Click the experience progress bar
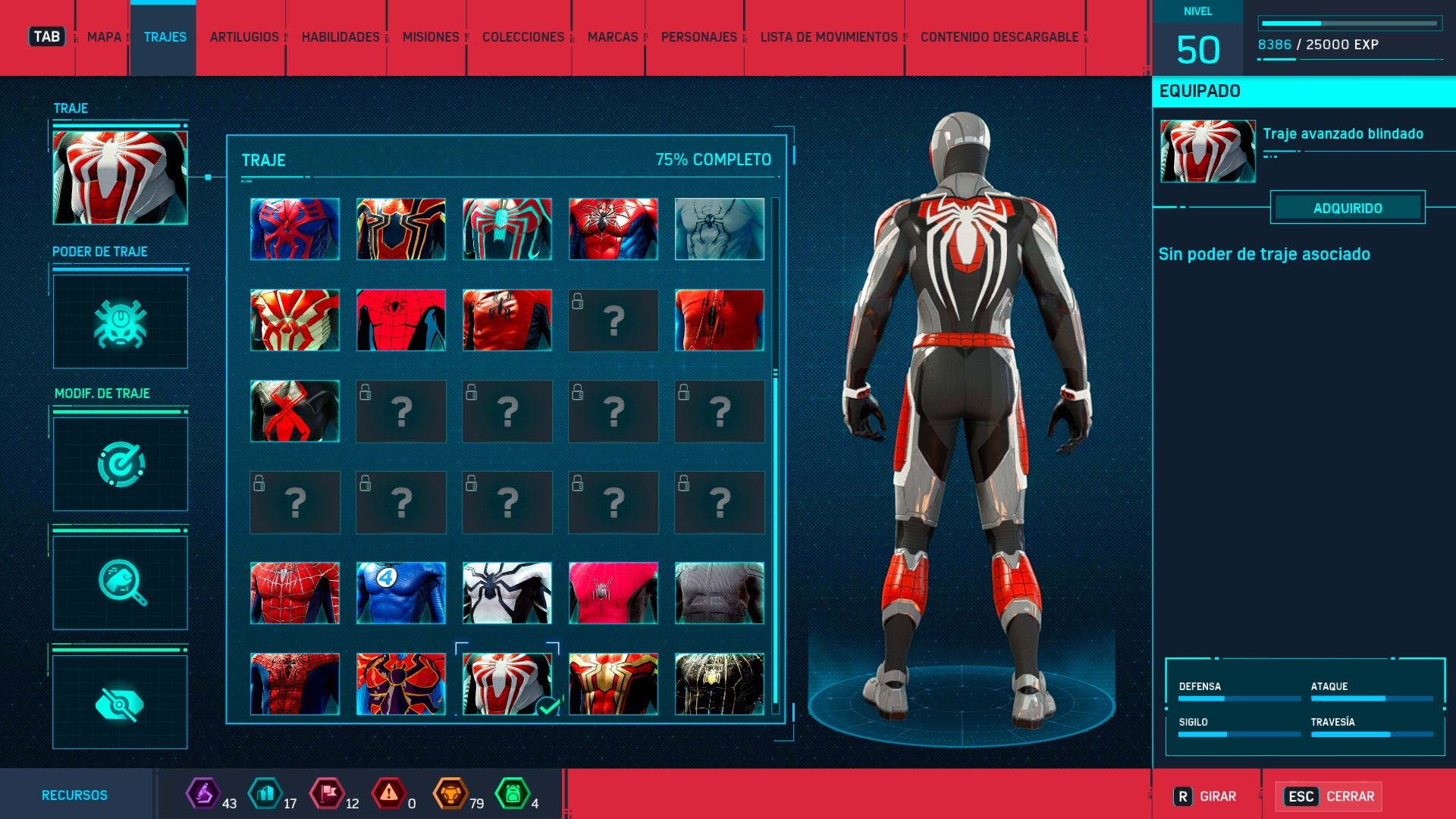This screenshot has width=1456, height=819. click(x=1350, y=24)
